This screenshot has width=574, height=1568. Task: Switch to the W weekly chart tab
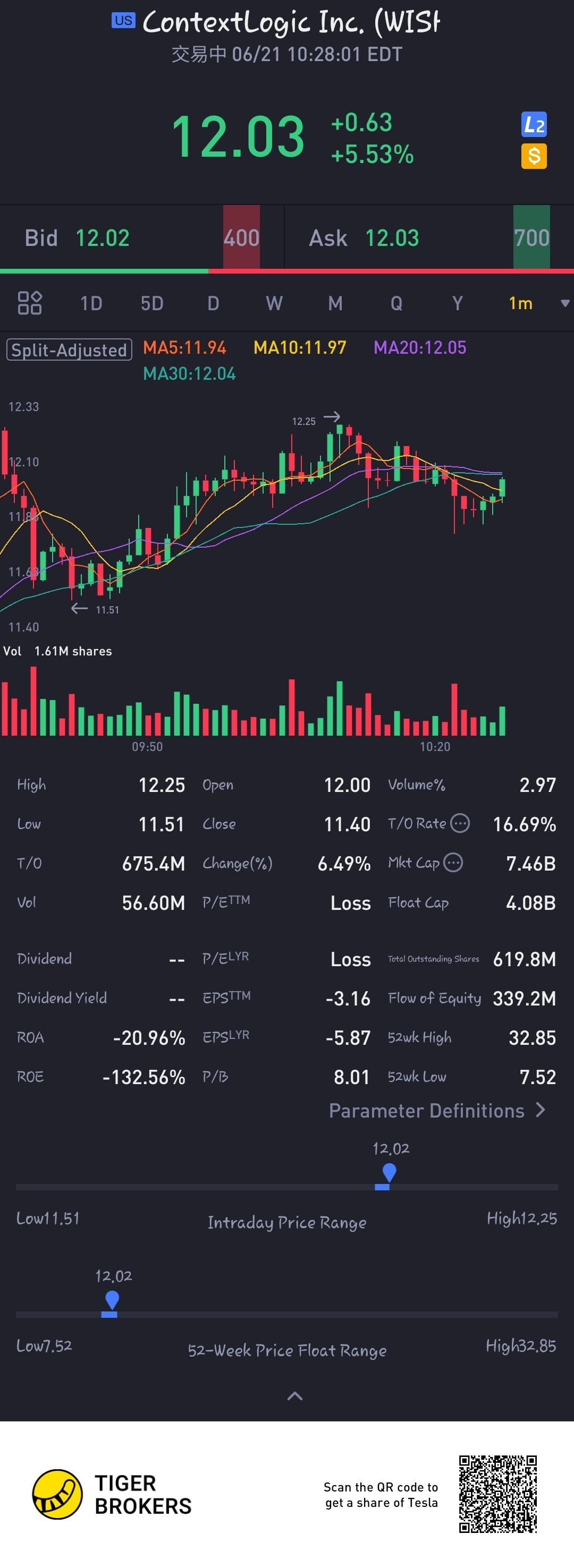coord(274,303)
